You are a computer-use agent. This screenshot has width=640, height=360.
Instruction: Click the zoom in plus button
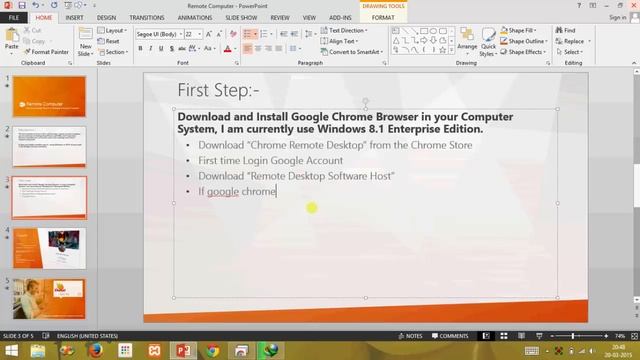click(x=606, y=336)
